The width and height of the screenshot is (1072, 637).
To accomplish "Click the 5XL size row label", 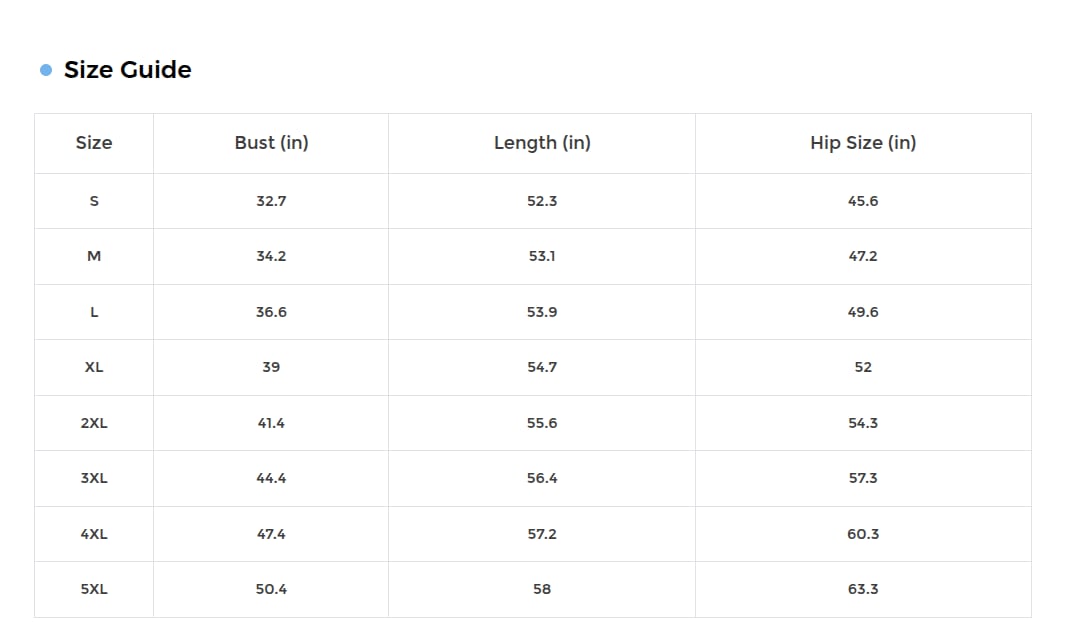I will 94,589.
